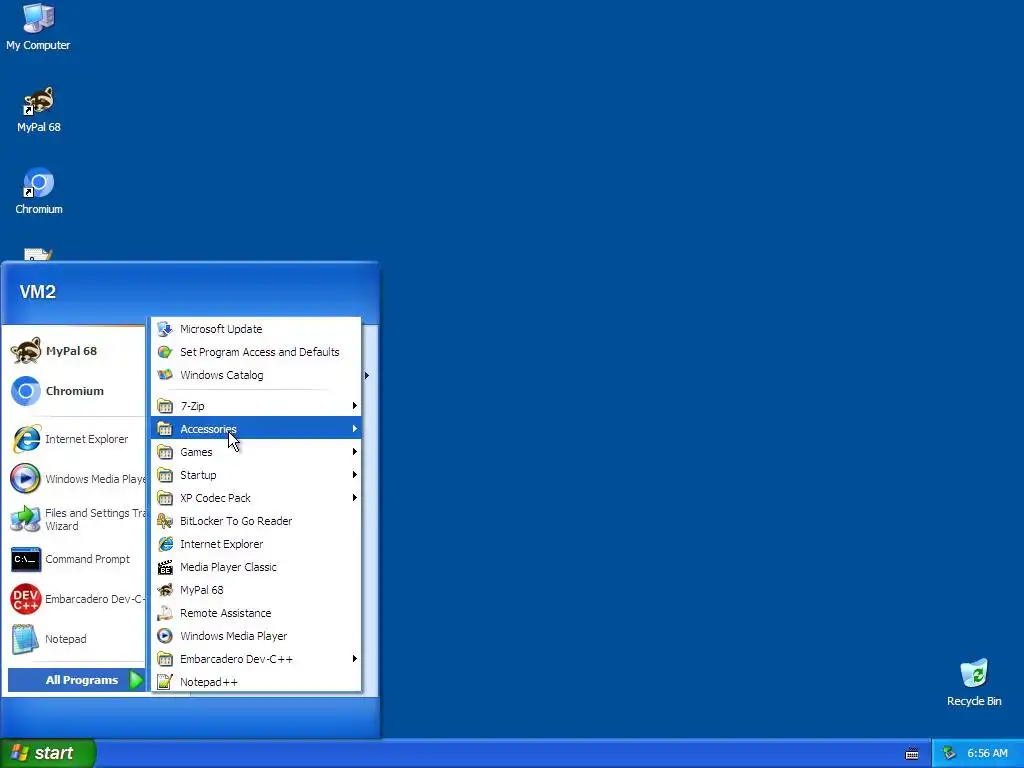Click the All Programs button
Viewport: 1024px width, 768px height.
tap(76, 680)
